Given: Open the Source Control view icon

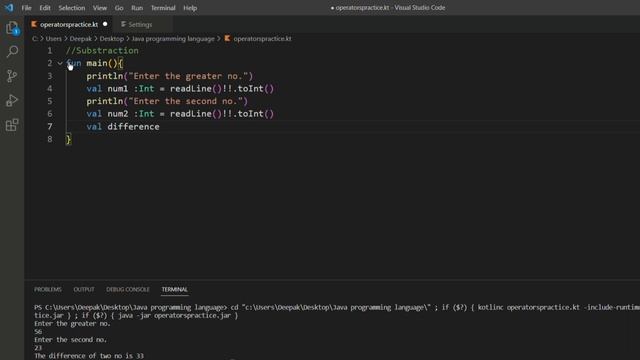Looking at the screenshot, I should click(12, 76).
